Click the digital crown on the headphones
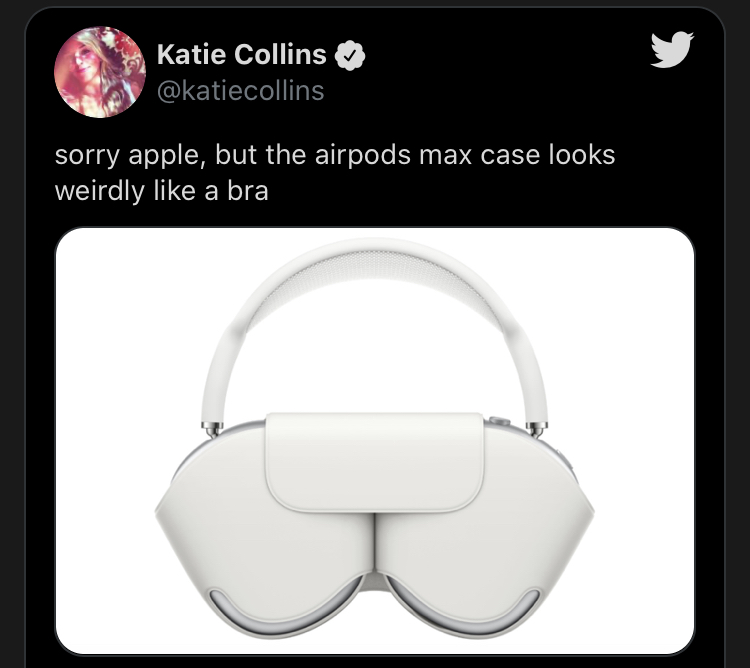 500,421
